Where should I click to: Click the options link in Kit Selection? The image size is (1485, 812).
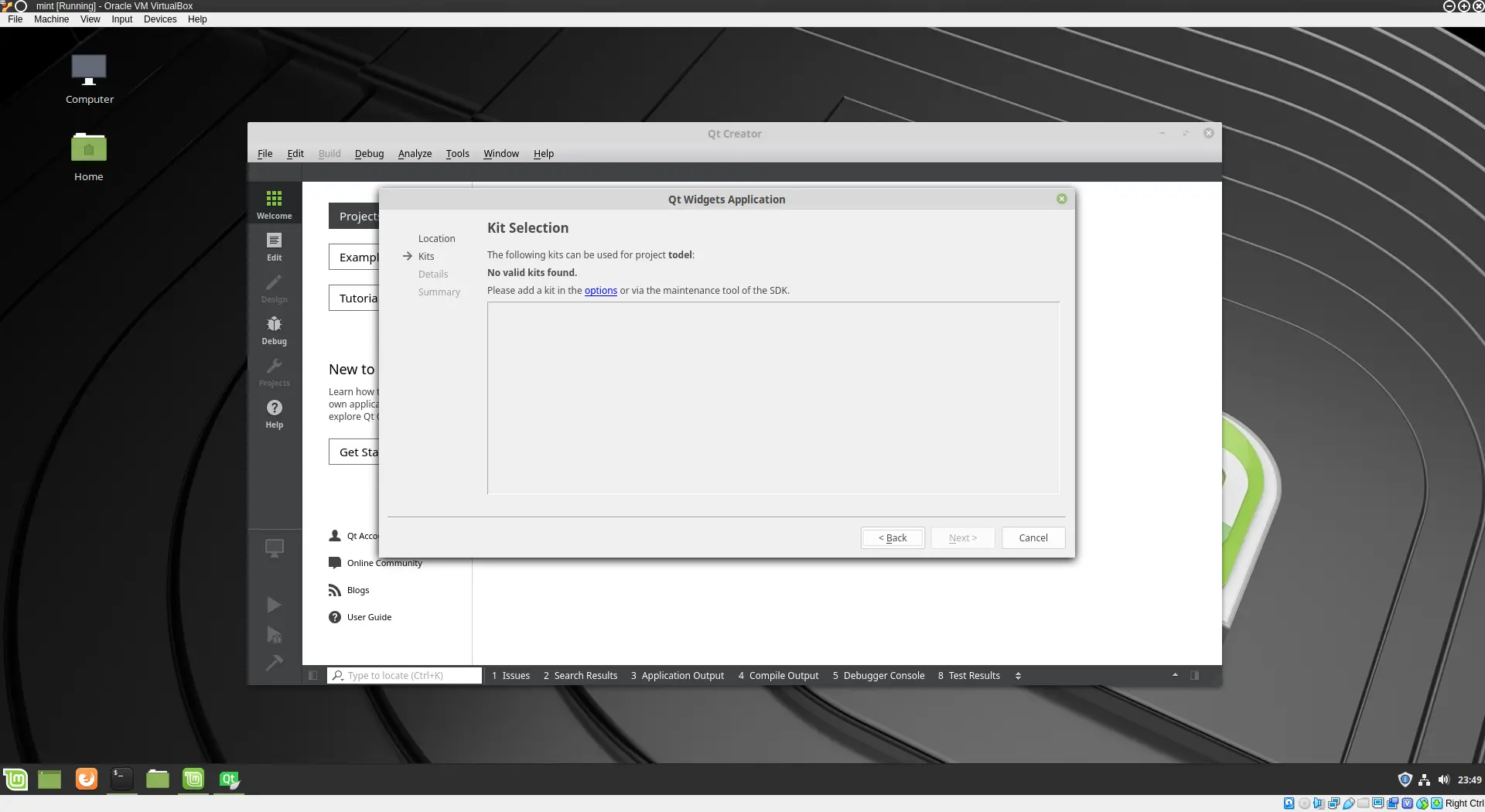600,291
